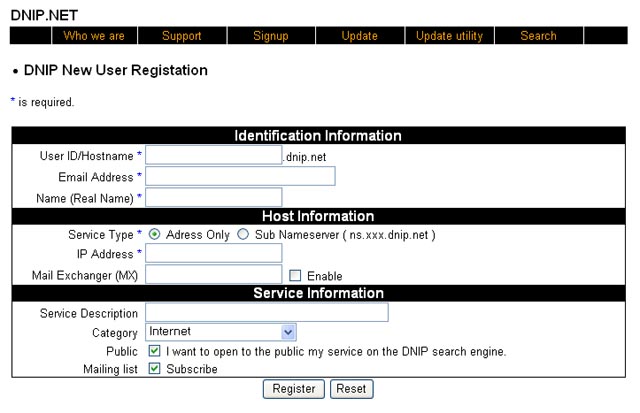Go to the Support page
The height and width of the screenshot is (413, 640).
point(182,36)
